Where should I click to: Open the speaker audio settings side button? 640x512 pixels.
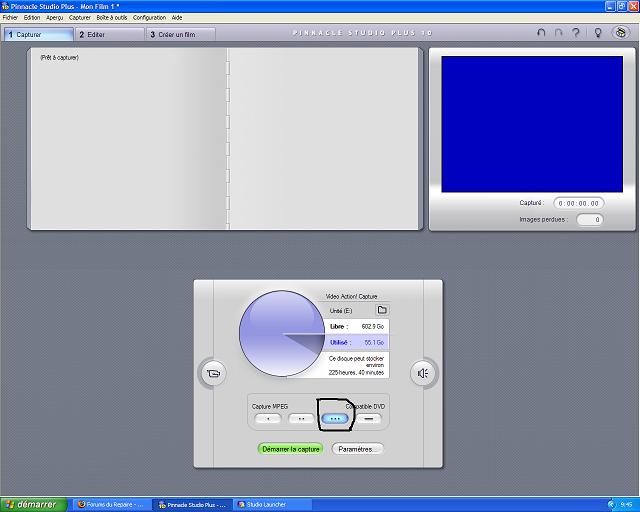pyautogui.click(x=422, y=373)
